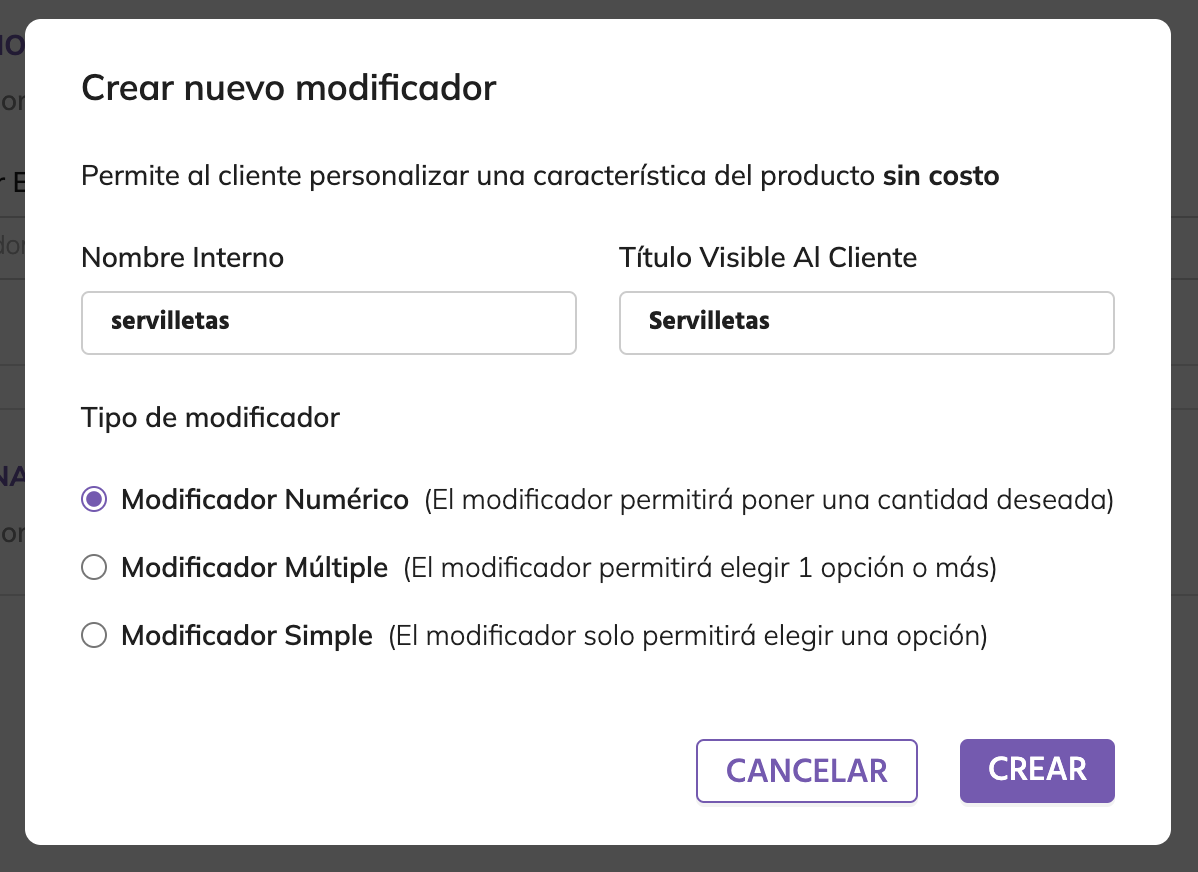Click into the Título Visible Al Cliente field
This screenshot has width=1198, height=872.
tap(866, 322)
